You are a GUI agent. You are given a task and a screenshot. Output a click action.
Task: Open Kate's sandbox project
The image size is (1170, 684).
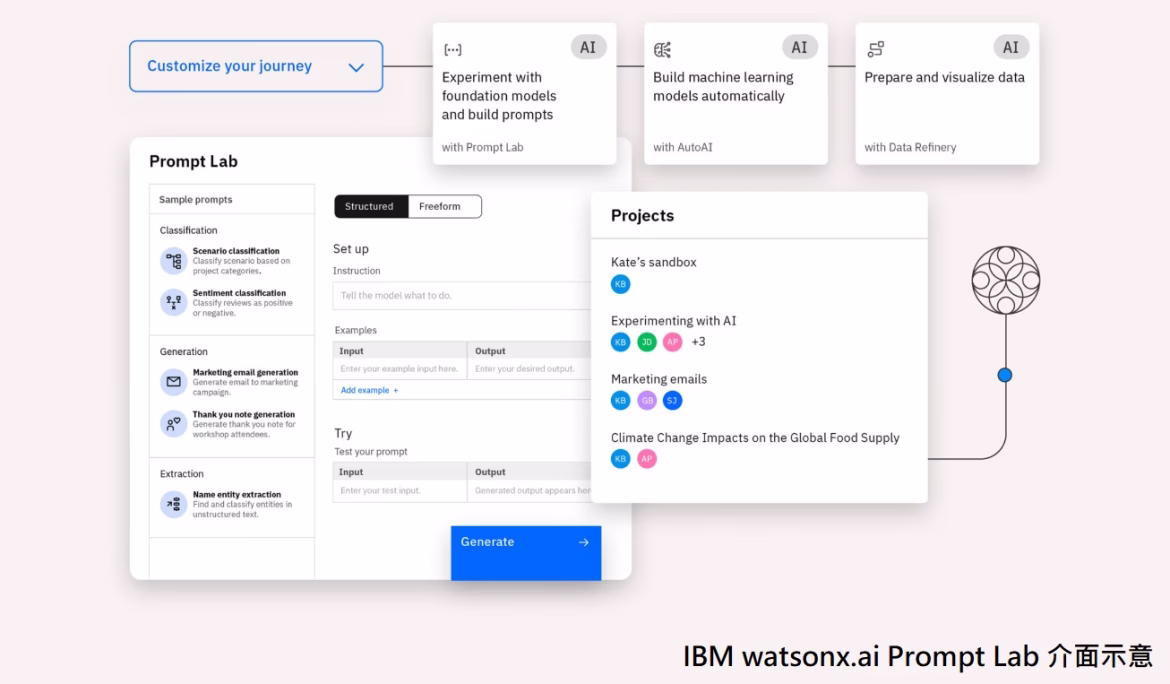pos(654,262)
